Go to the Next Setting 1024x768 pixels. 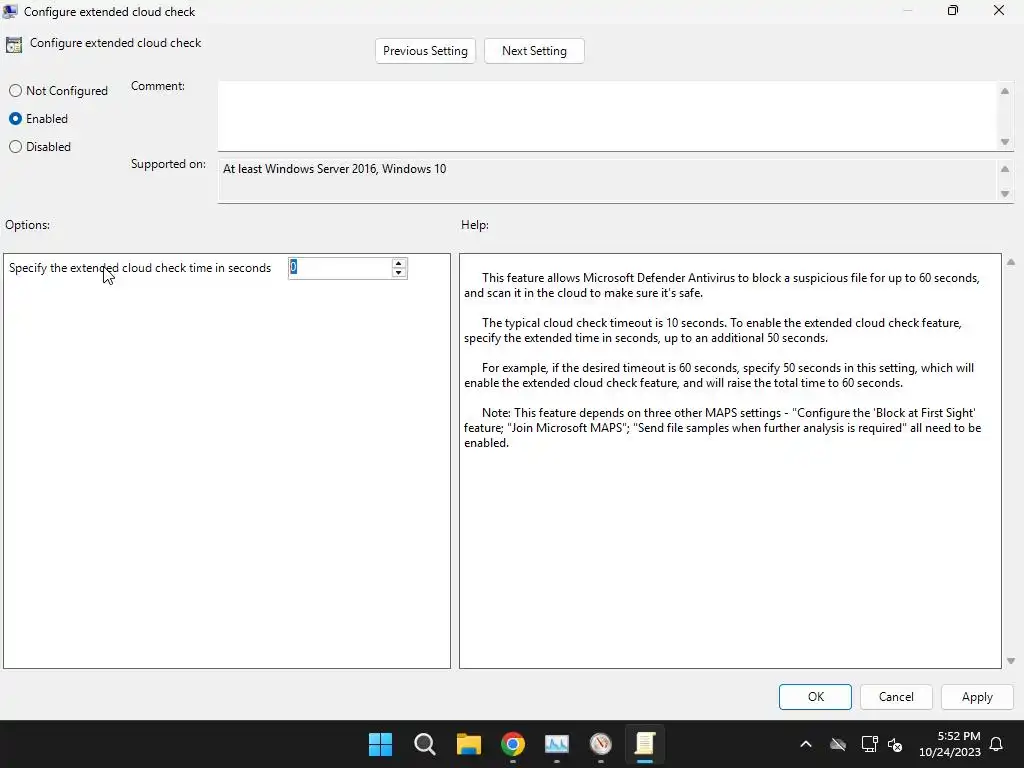(x=534, y=51)
